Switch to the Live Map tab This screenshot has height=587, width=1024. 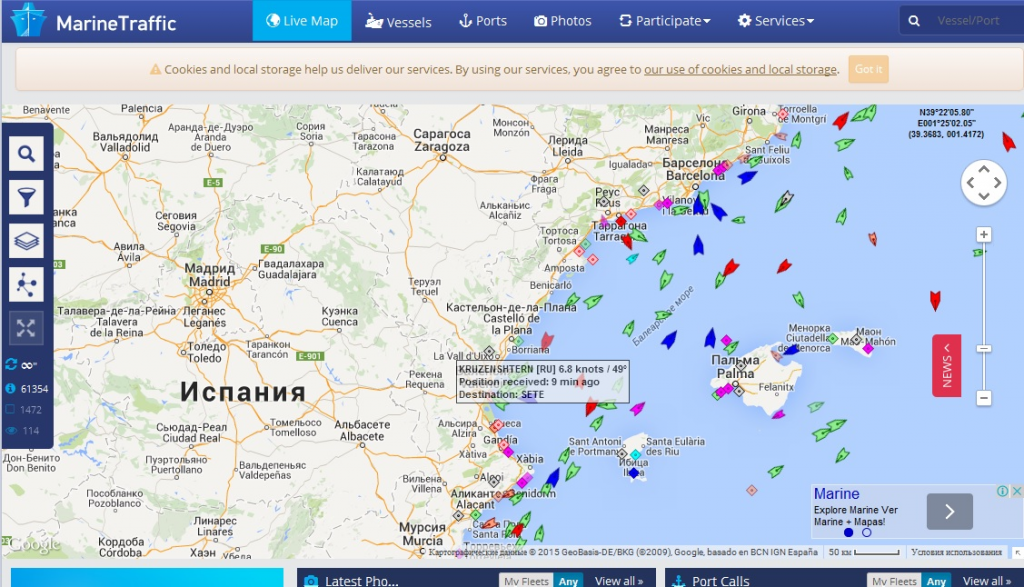pyautogui.click(x=302, y=21)
